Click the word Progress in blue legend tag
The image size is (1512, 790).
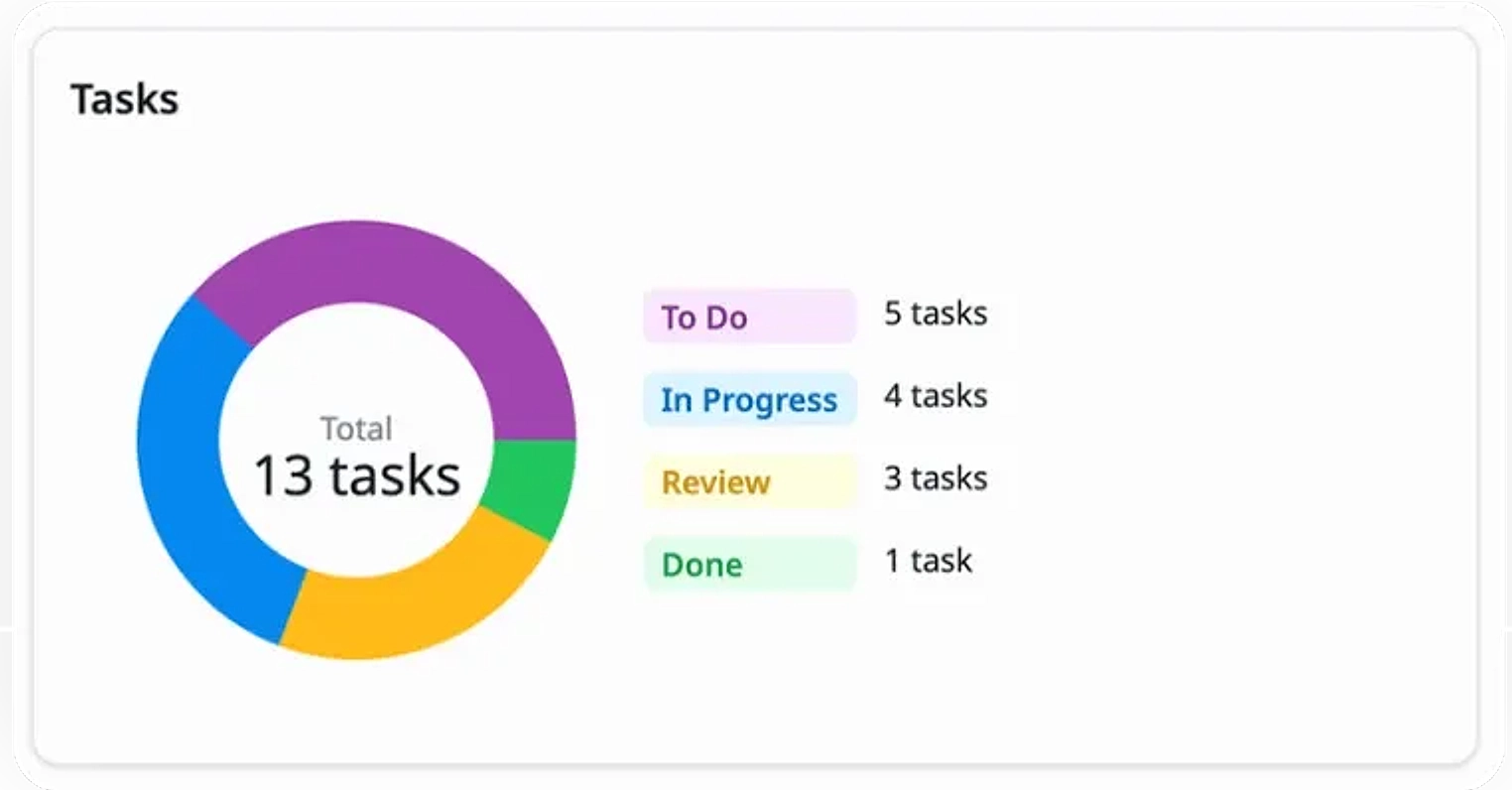point(770,401)
